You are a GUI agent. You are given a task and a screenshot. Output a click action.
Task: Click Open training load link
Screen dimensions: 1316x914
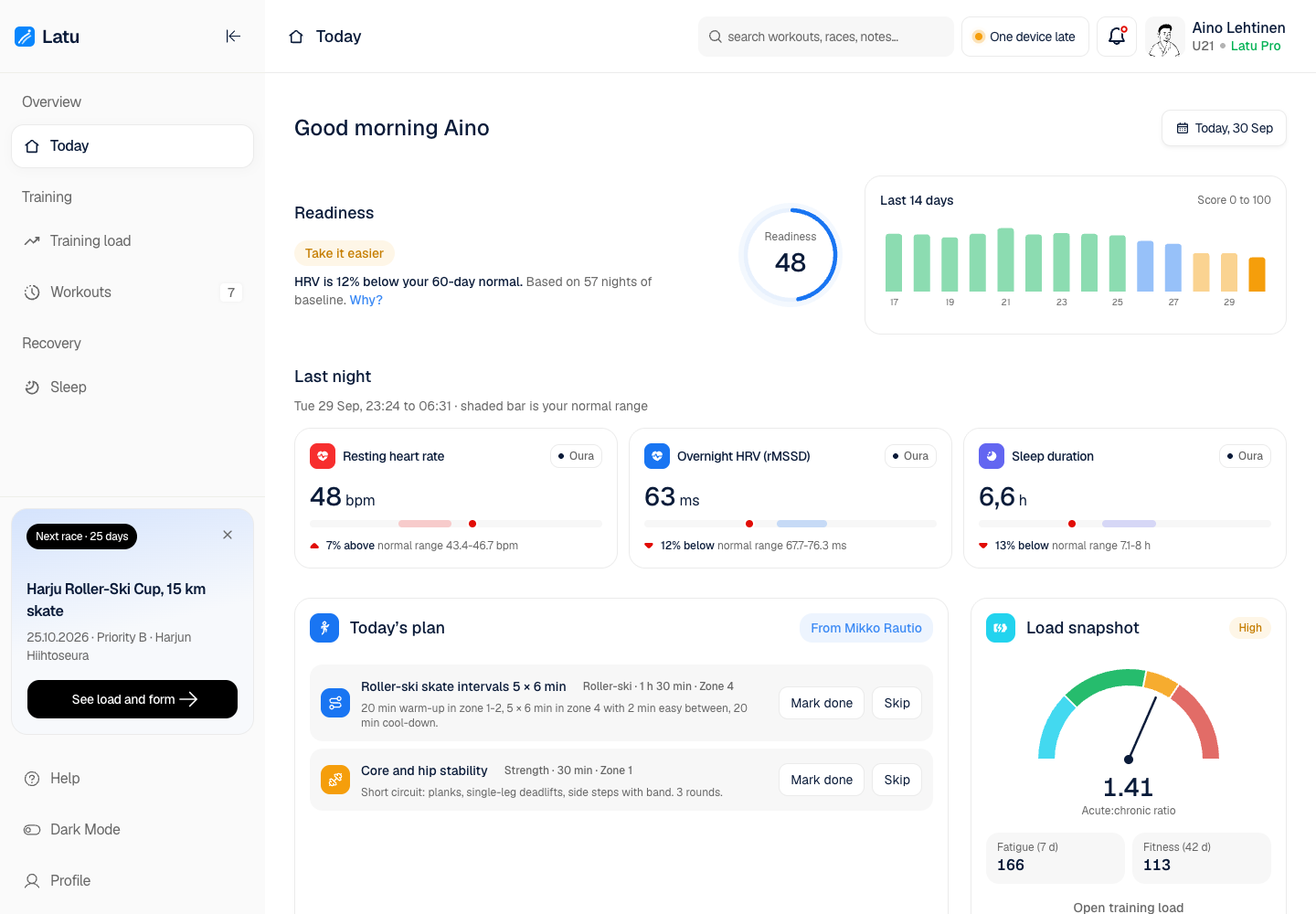coord(1129,907)
